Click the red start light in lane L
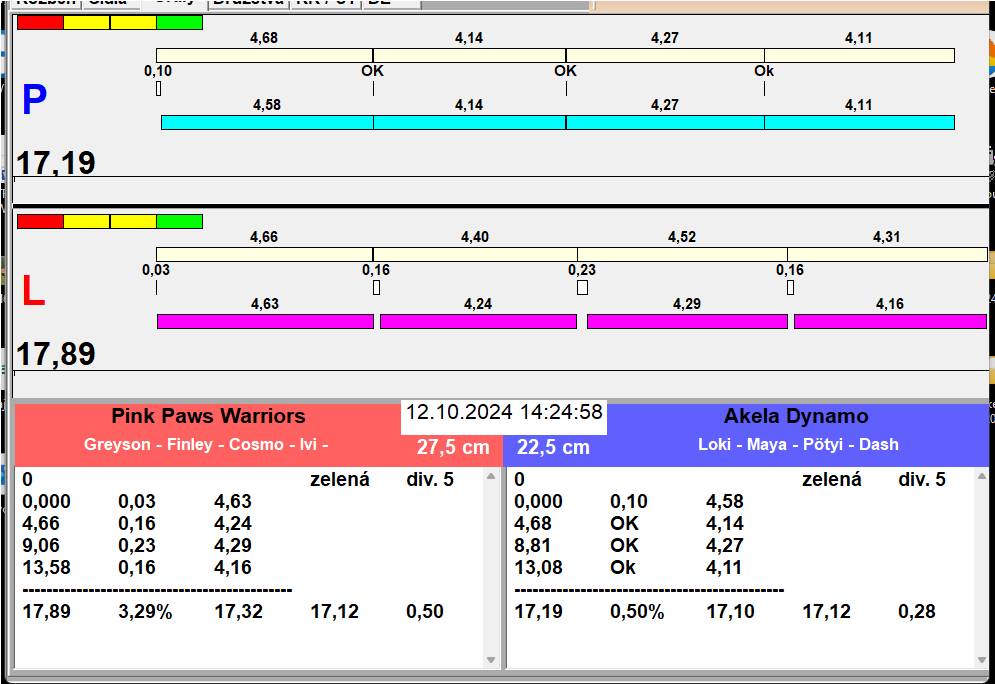This screenshot has height=684, width=995. point(39,221)
